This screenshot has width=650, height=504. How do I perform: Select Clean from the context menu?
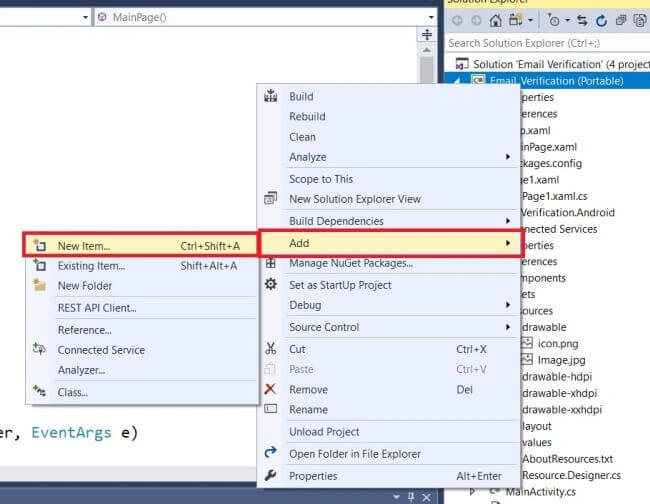pyautogui.click(x=302, y=137)
